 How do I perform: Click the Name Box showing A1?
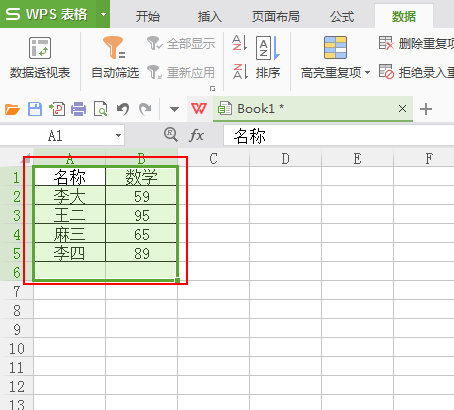[55, 136]
